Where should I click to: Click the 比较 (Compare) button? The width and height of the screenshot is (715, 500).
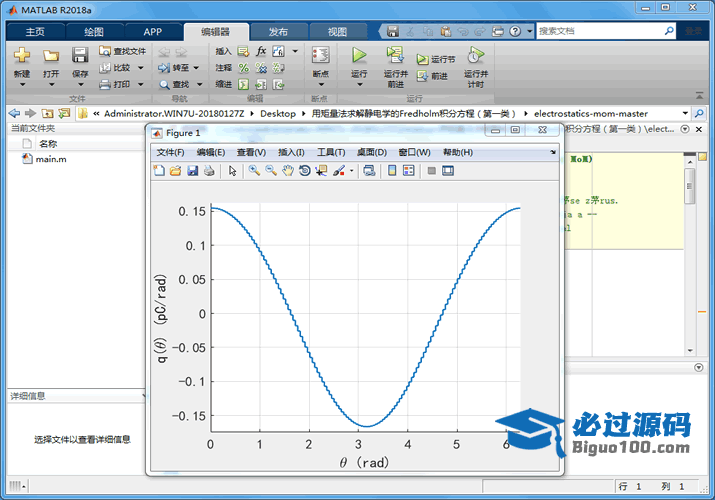[116, 67]
